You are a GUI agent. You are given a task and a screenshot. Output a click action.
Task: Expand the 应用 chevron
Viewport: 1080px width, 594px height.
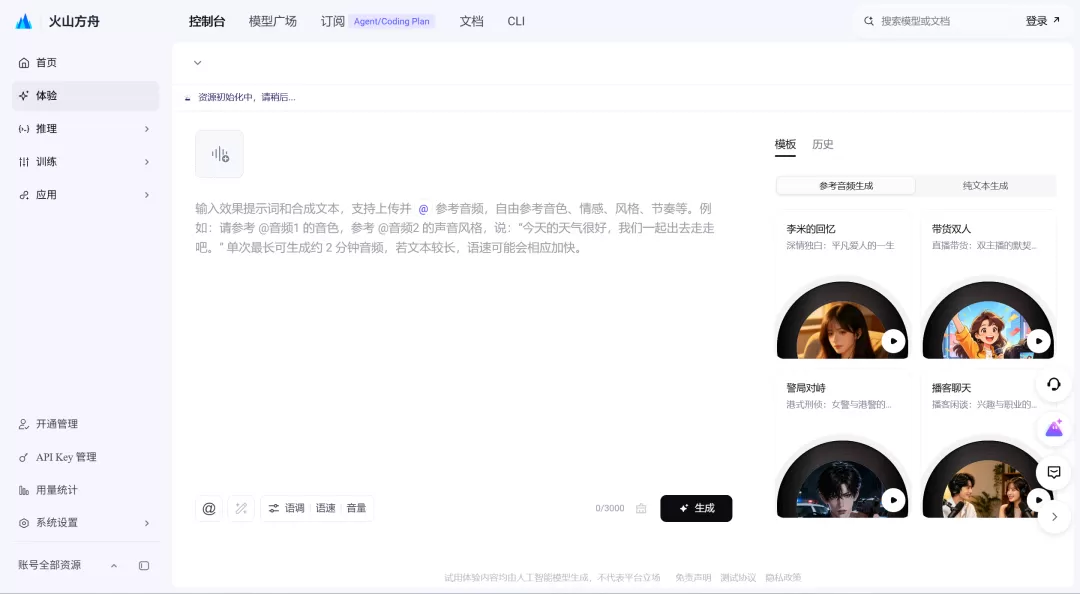tap(147, 195)
